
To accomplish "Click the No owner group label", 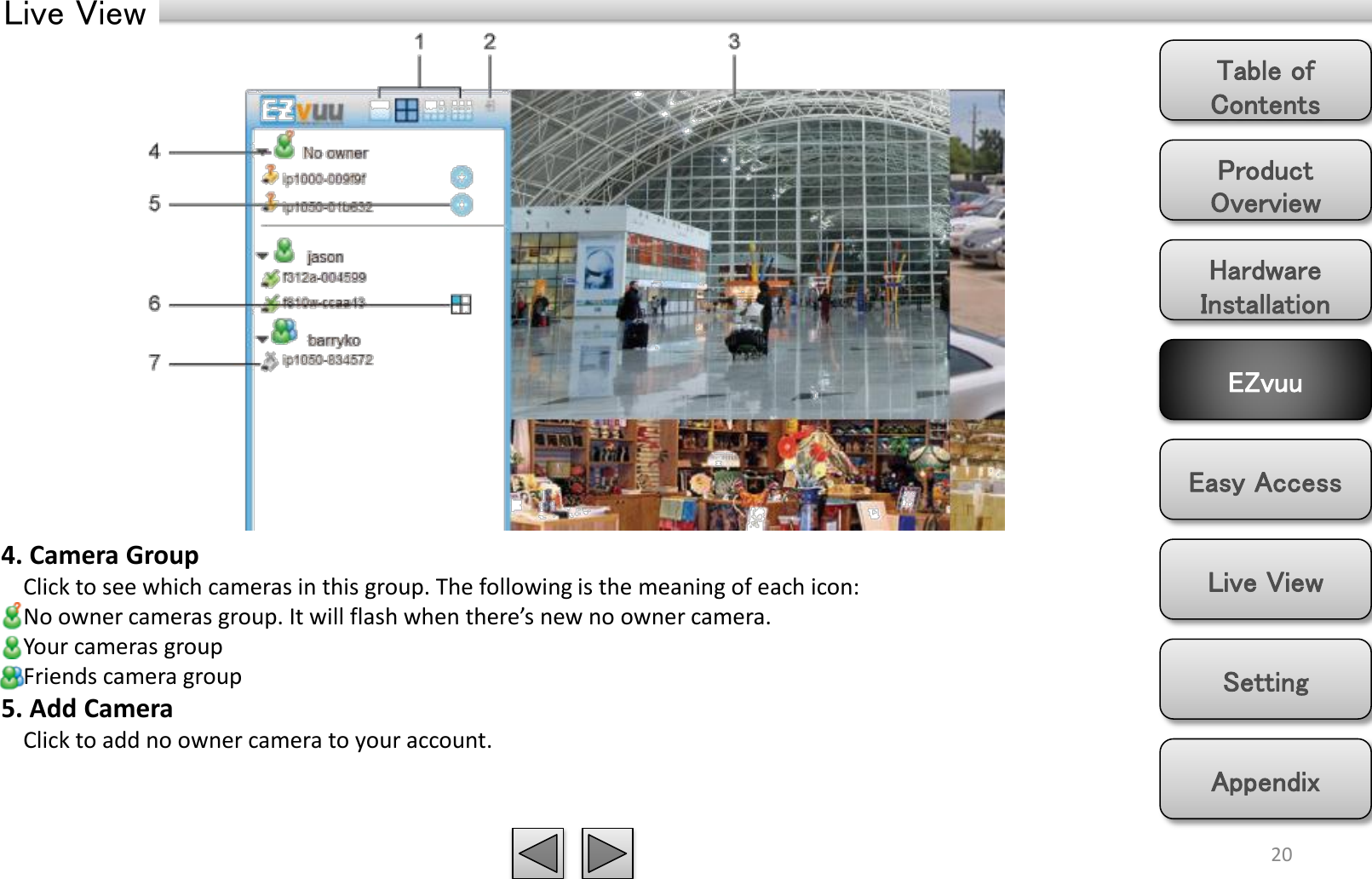I will (336, 153).
